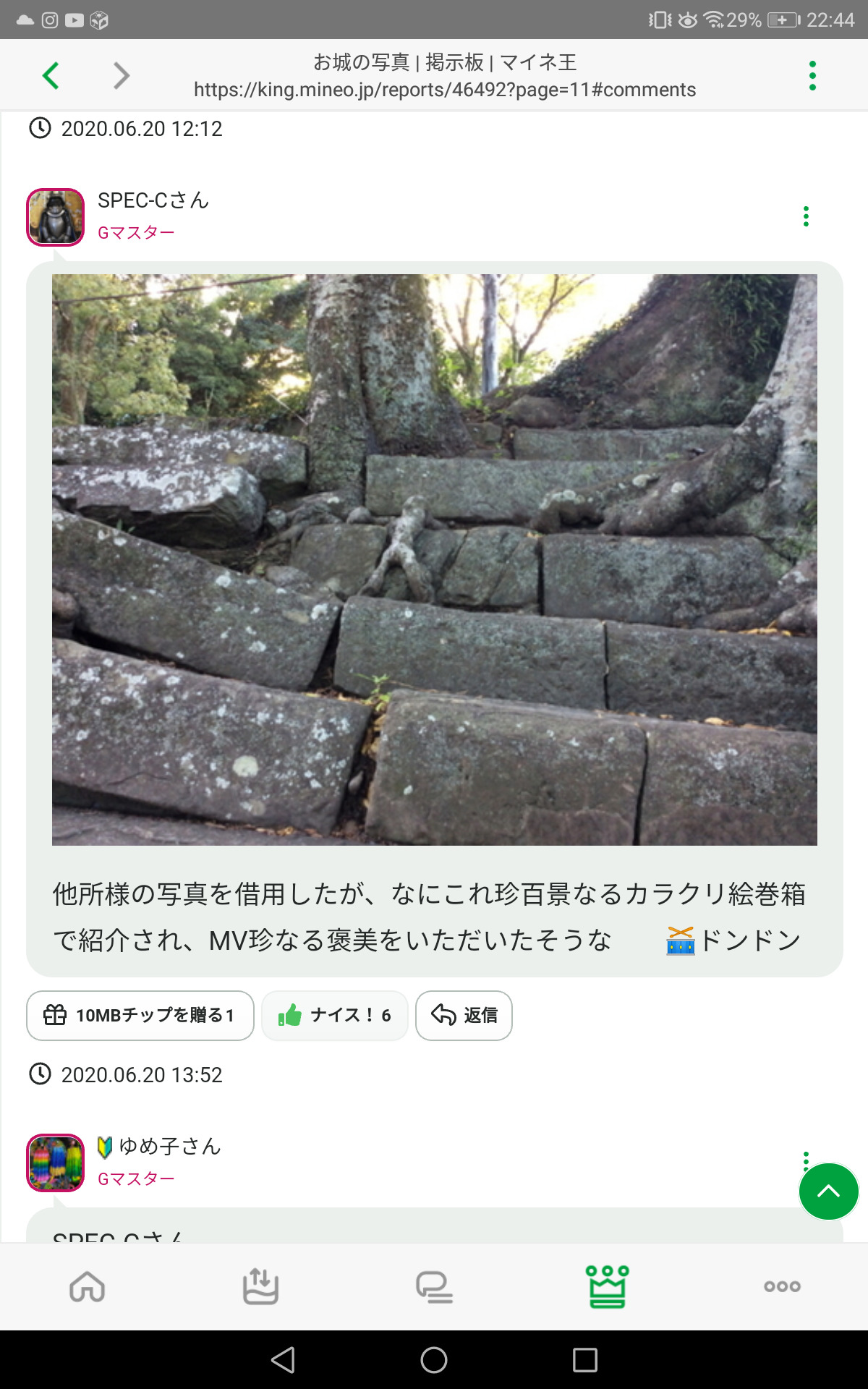Select the green crown tab in bottom navigation
The image size is (868, 1389).
click(608, 1287)
